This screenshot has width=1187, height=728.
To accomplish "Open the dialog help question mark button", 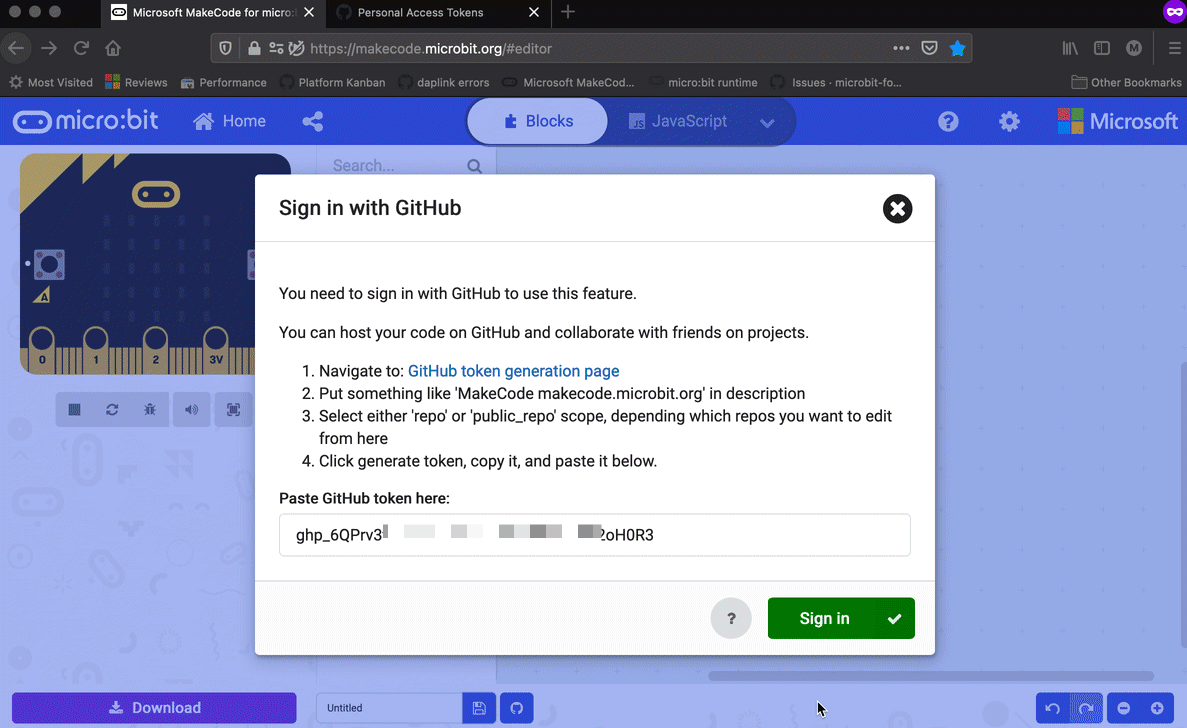I will pos(731,618).
